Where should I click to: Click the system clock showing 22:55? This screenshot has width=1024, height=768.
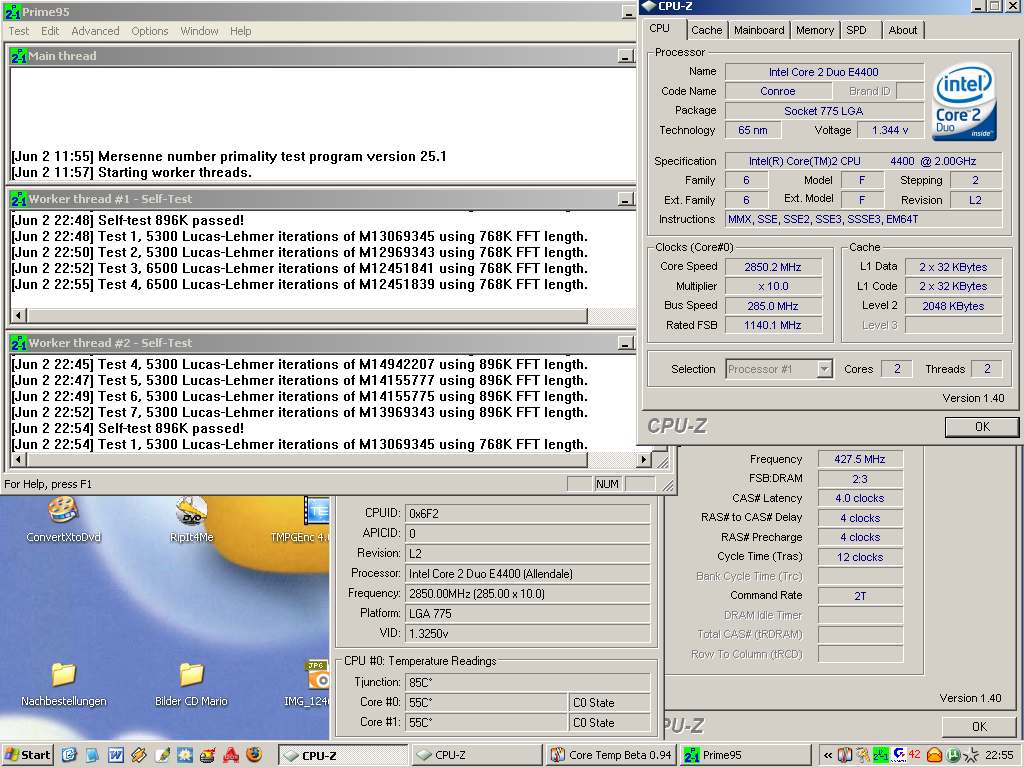coord(1000,756)
